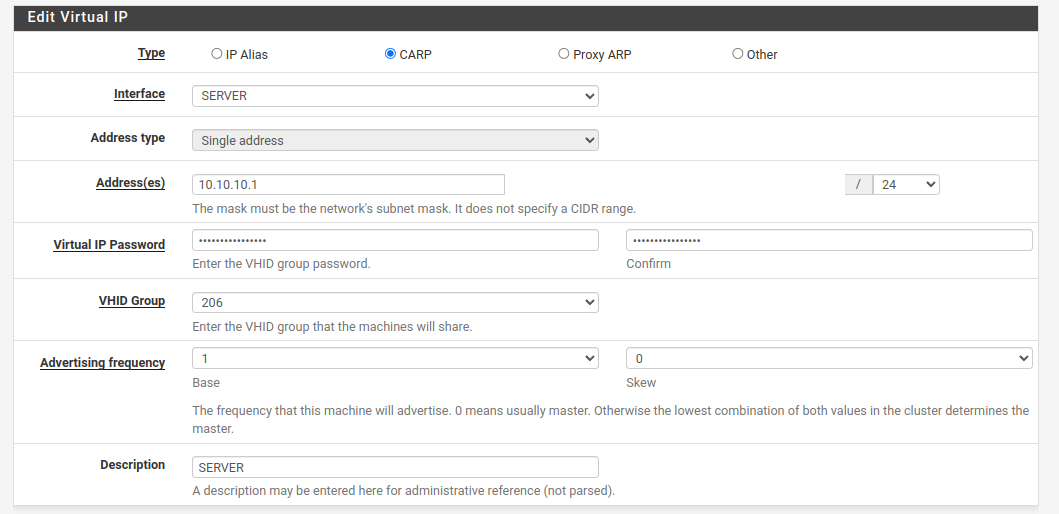Click the Virtual IP Password label
This screenshot has width=1059, height=514.
(x=109, y=245)
